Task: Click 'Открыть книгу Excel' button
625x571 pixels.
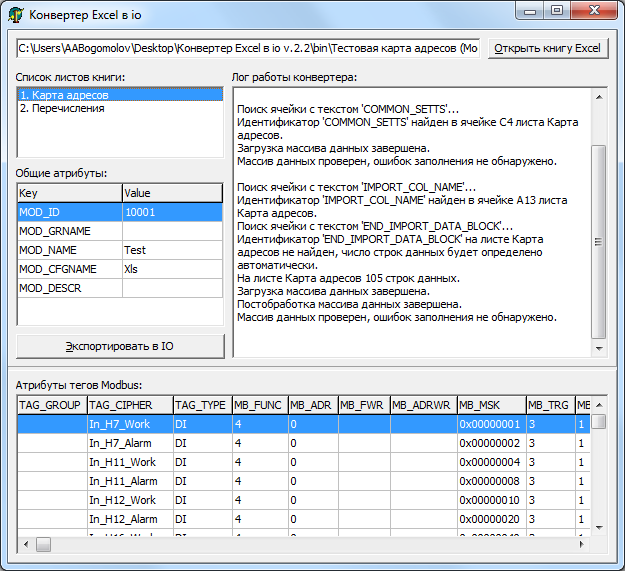Action: click(x=548, y=48)
